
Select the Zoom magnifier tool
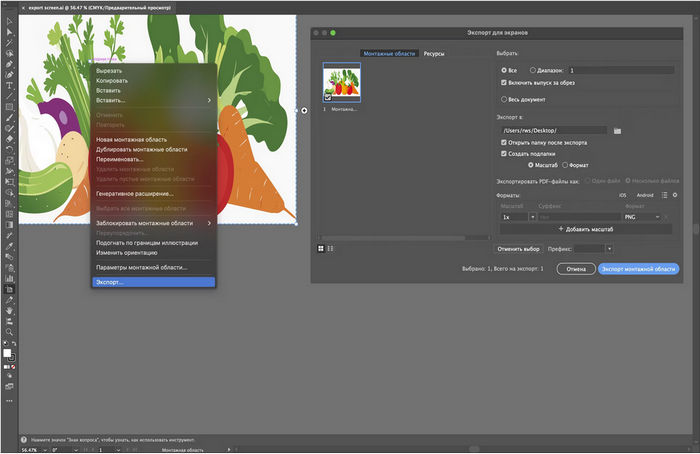pos(8,330)
